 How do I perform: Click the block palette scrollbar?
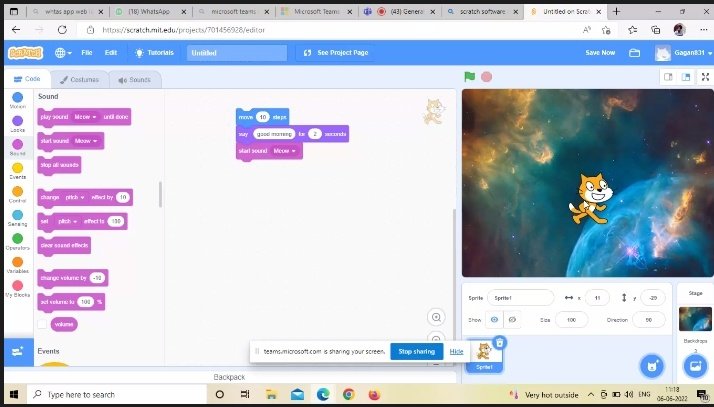click(160, 194)
